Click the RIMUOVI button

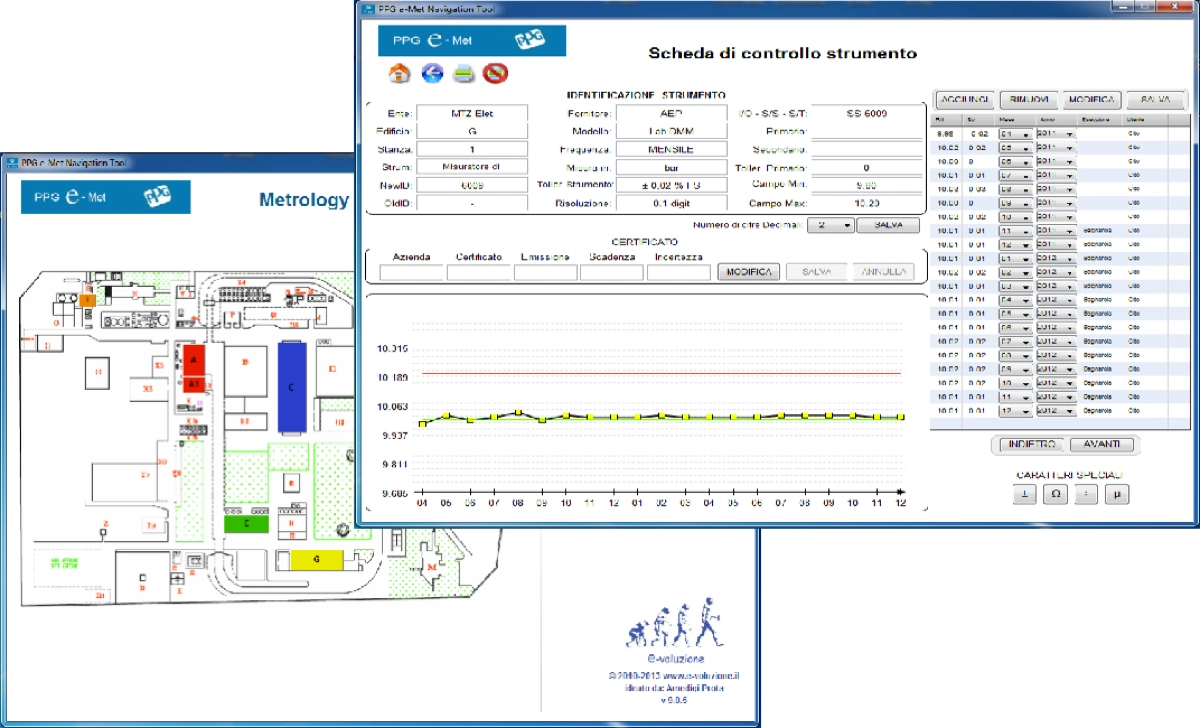[1028, 100]
